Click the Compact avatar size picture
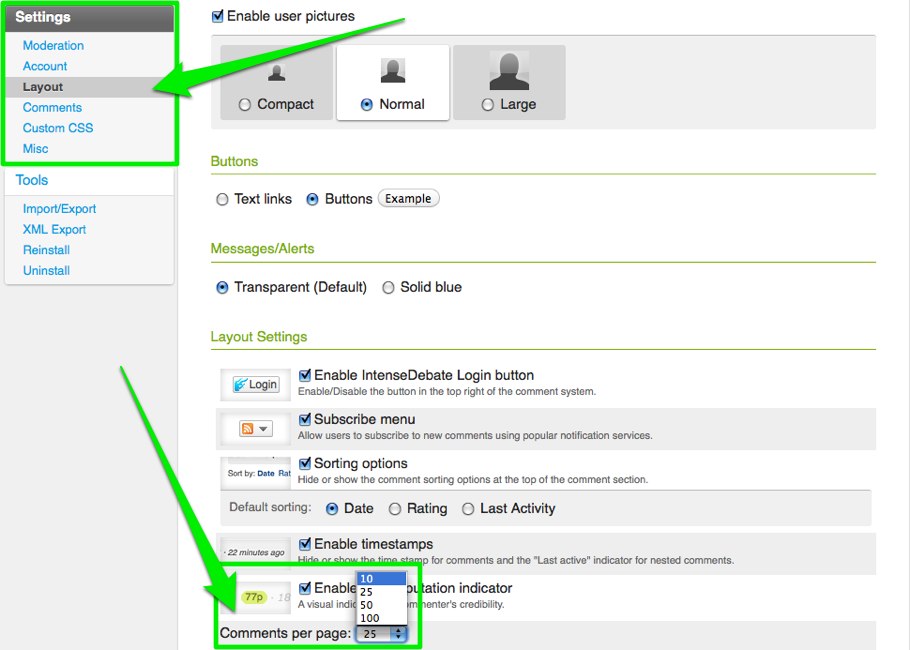The image size is (910, 650). (277, 72)
